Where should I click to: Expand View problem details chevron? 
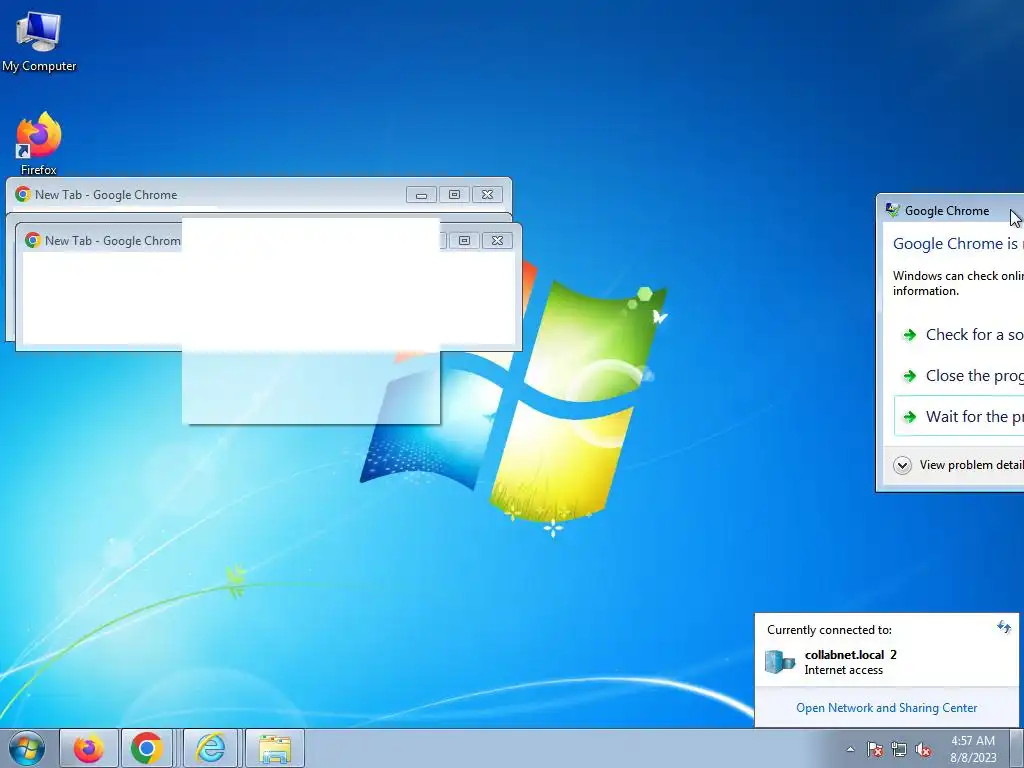point(903,465)
